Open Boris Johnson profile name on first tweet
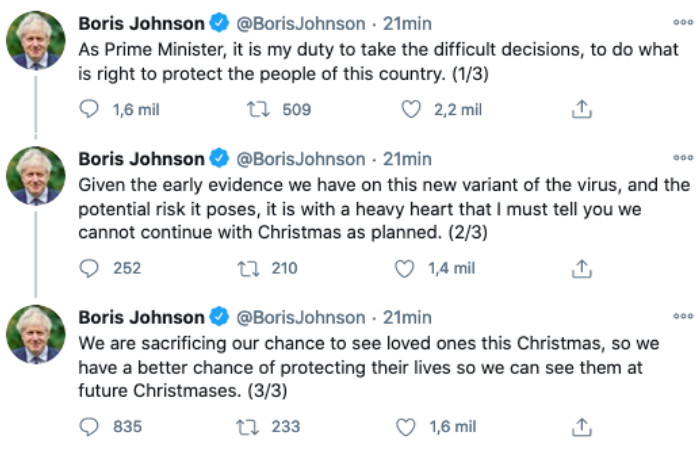Screen dimensions: 700x450 (x=140, y=23)
